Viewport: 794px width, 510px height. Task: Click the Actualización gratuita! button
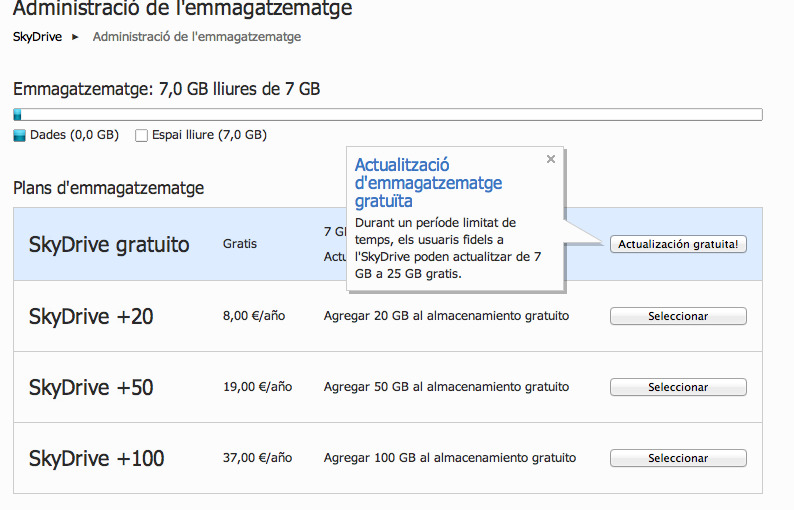678,244
